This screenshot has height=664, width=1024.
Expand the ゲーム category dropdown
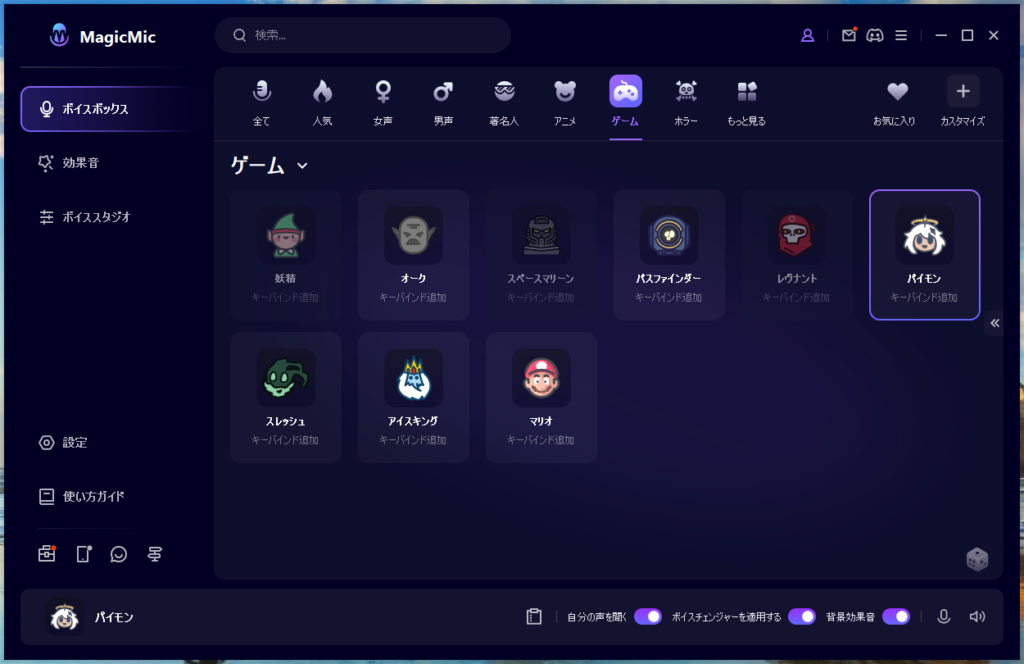pos(302,166)
